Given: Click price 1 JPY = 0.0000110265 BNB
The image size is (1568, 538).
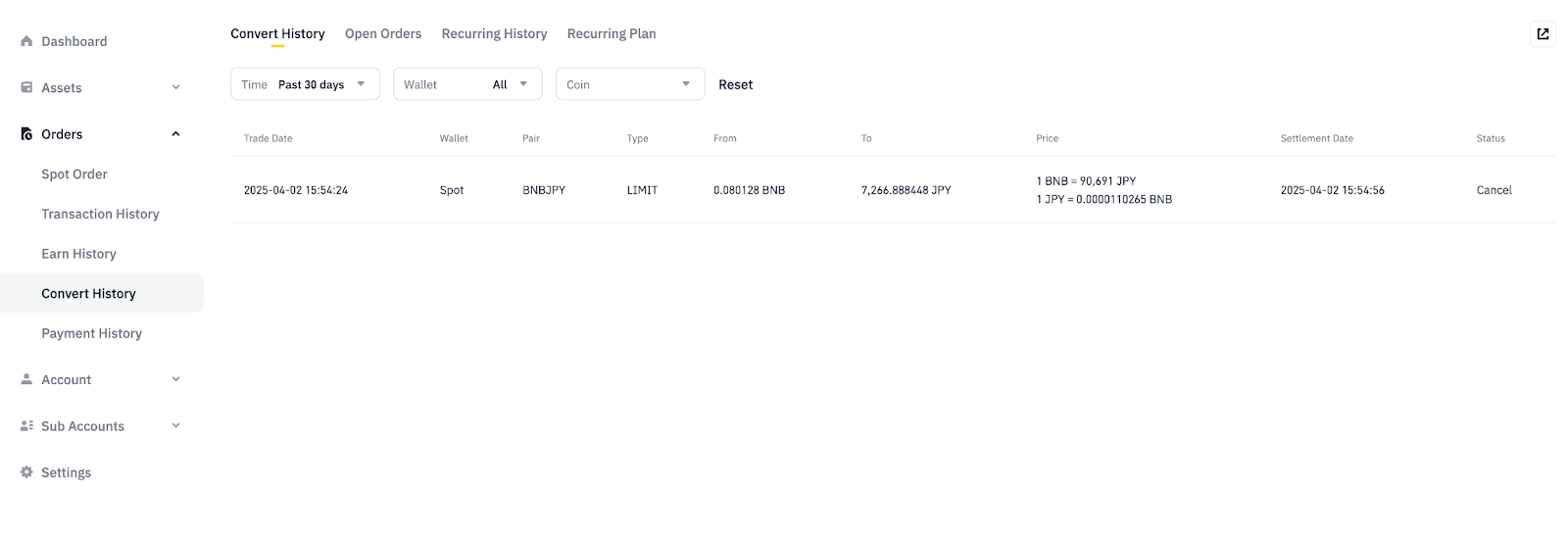Looking at the screenshot, I should tap(1104, 199).
